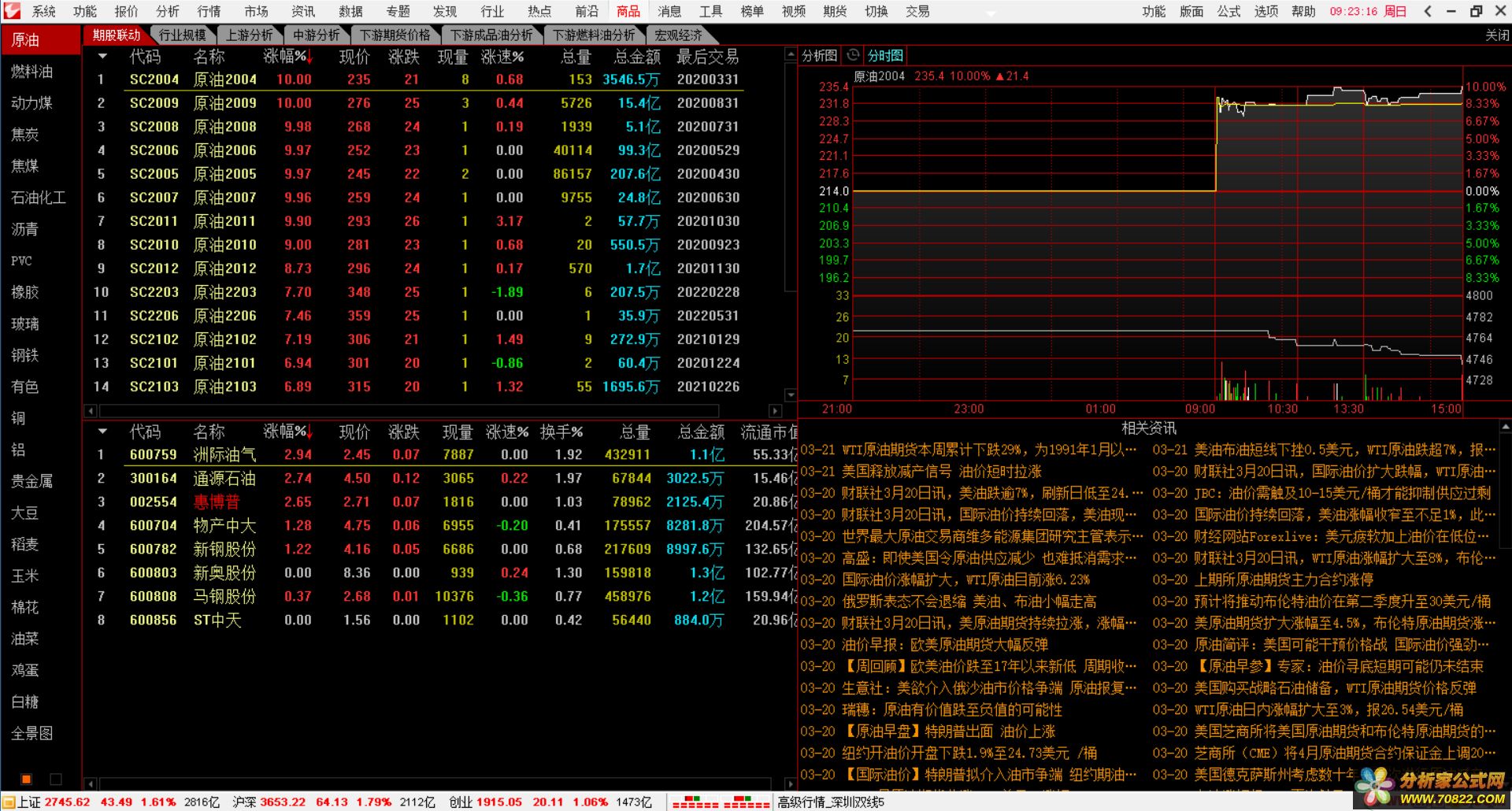
Task: Switch to 宏观经济 tab
Action: (679, 35)
